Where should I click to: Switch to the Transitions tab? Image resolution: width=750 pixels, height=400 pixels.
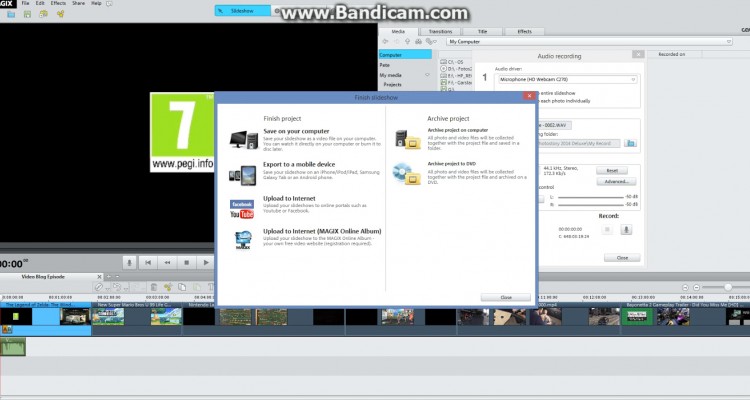pos(441,32)
